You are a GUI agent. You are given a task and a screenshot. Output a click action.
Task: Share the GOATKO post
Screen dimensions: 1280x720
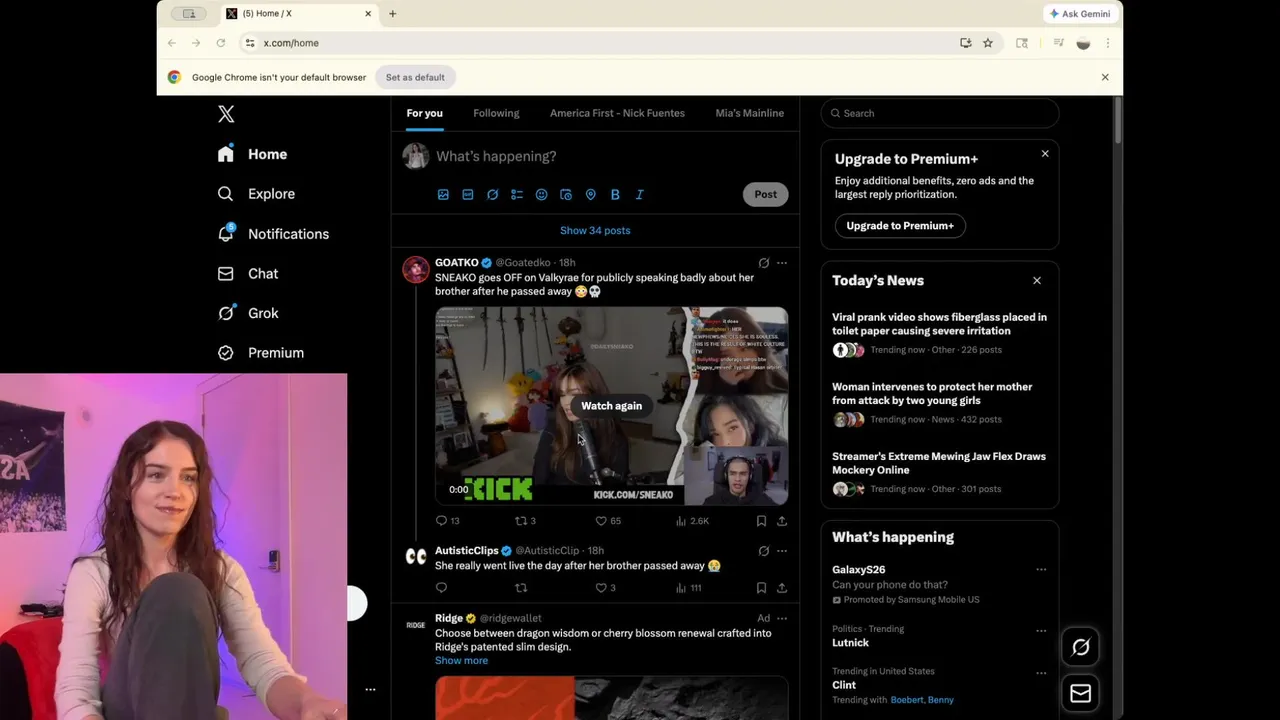coord(782,521)
